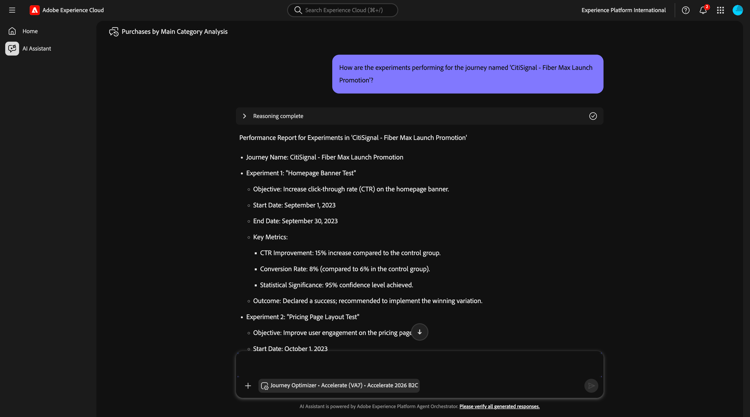The height and width of the screenshot is (417, 750).
Task: Click the Journey Name: CitiSignal line
Action: (x=324, y=157)
